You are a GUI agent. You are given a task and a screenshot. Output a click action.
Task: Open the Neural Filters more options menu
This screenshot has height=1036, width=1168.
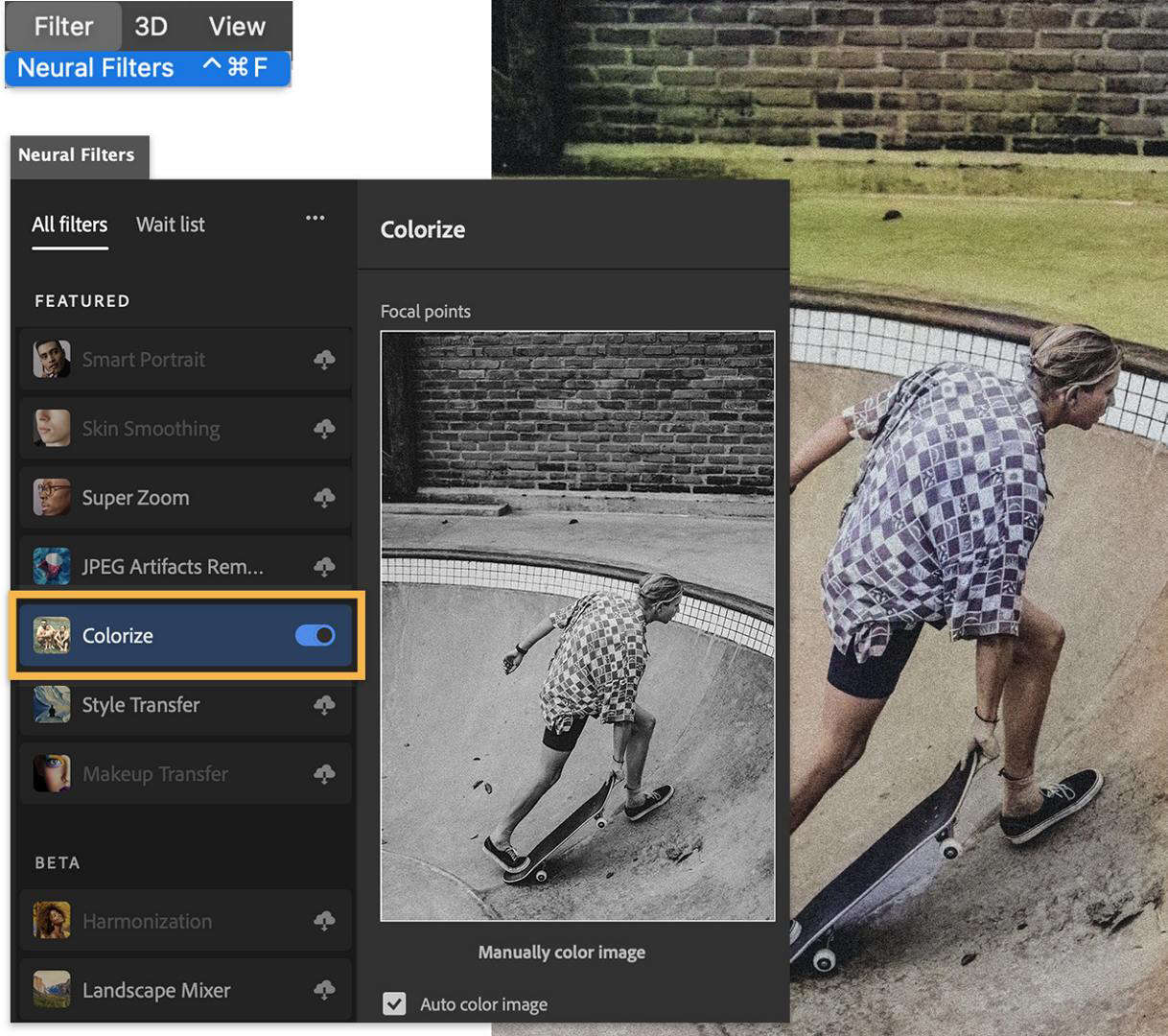click(x=315, y=219)
